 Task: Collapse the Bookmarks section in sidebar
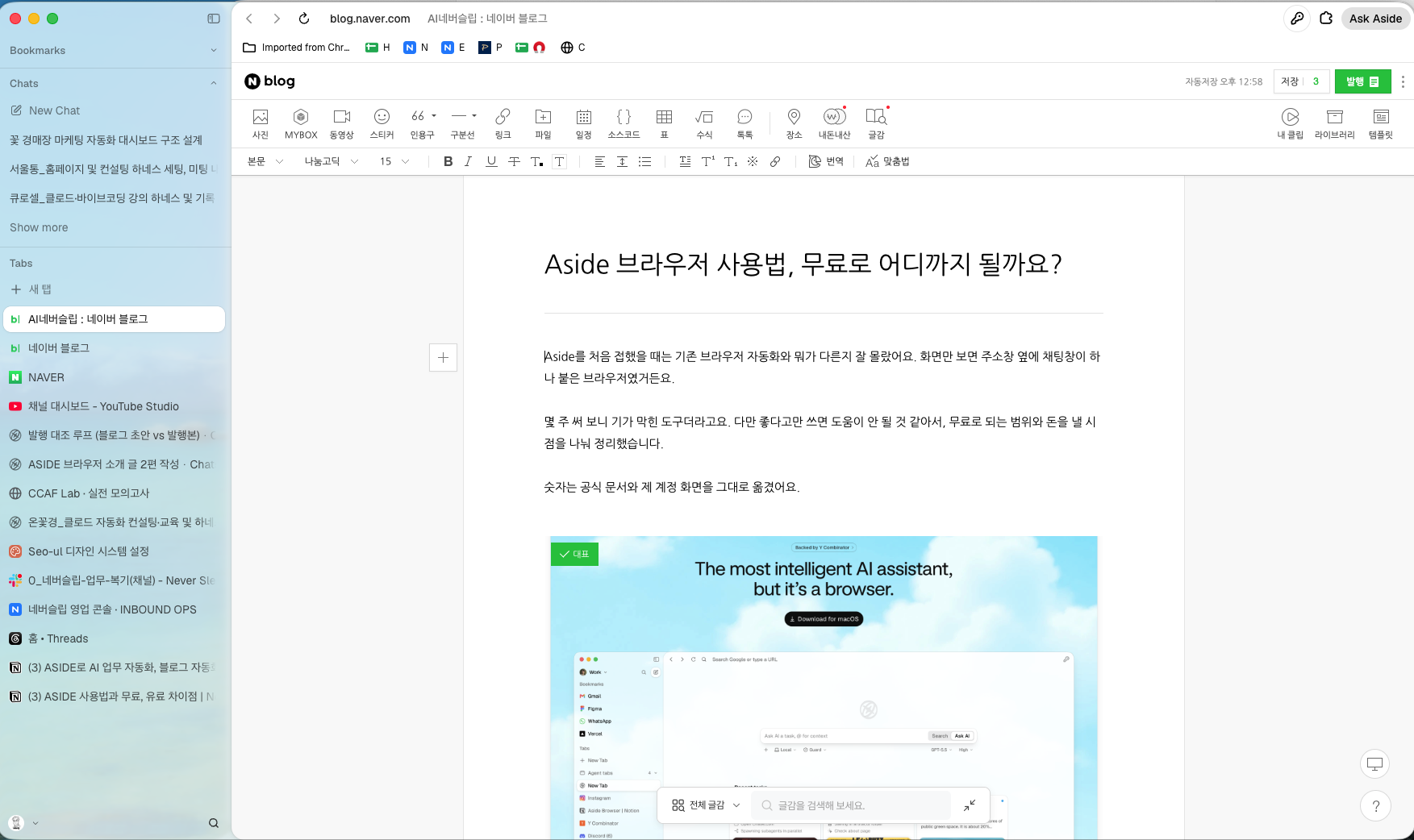pos(214,50)
